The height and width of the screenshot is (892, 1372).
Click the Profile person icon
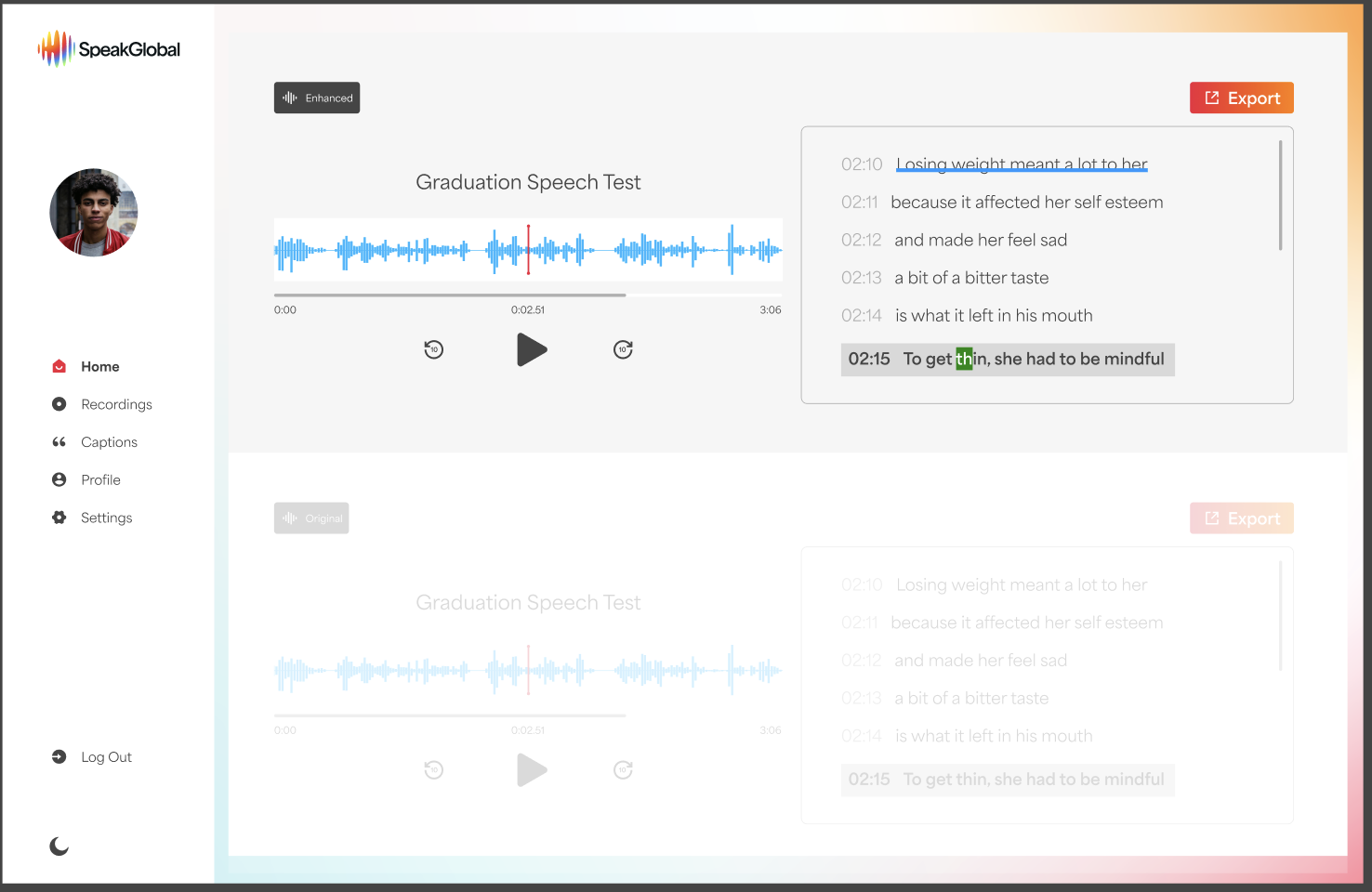pos(59,479)
